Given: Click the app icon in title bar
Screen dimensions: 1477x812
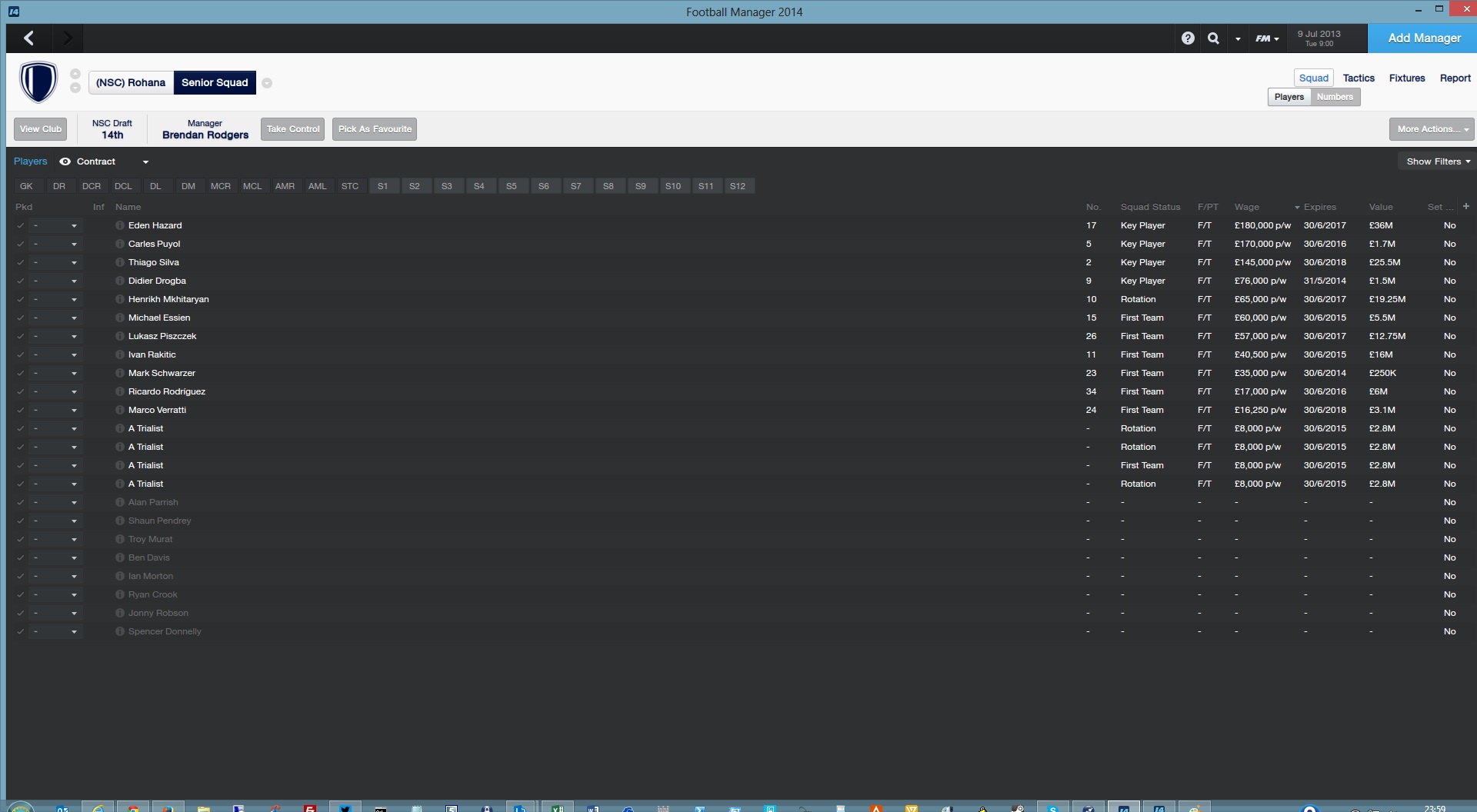Looking at the screenshot, I should pyautogui.click(x=14, y=12).
